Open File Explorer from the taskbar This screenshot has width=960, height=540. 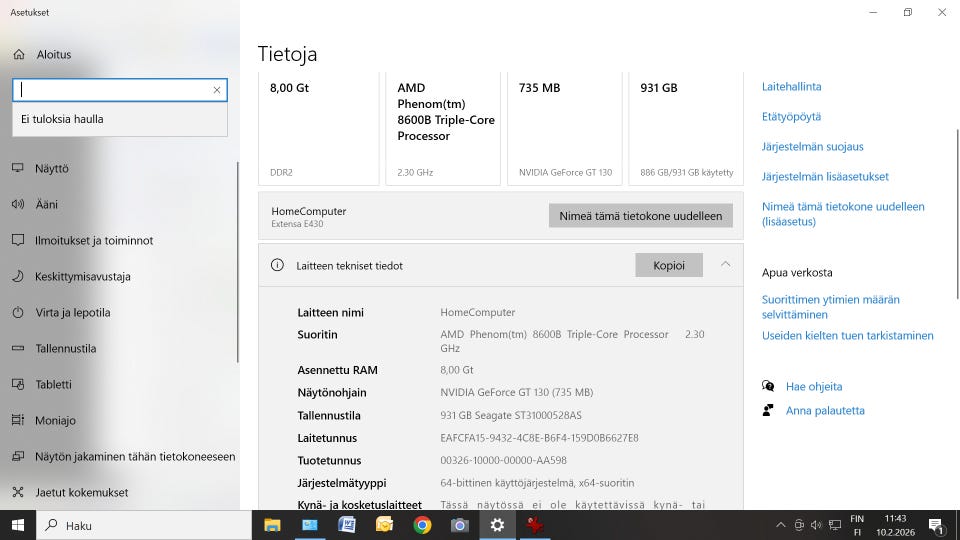coord(272,525)
